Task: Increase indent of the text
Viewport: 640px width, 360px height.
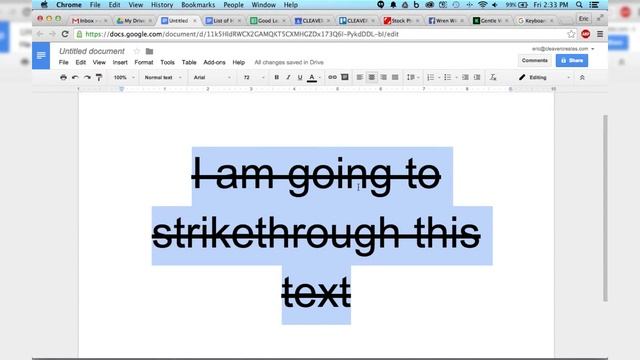Action: [477, 77]
